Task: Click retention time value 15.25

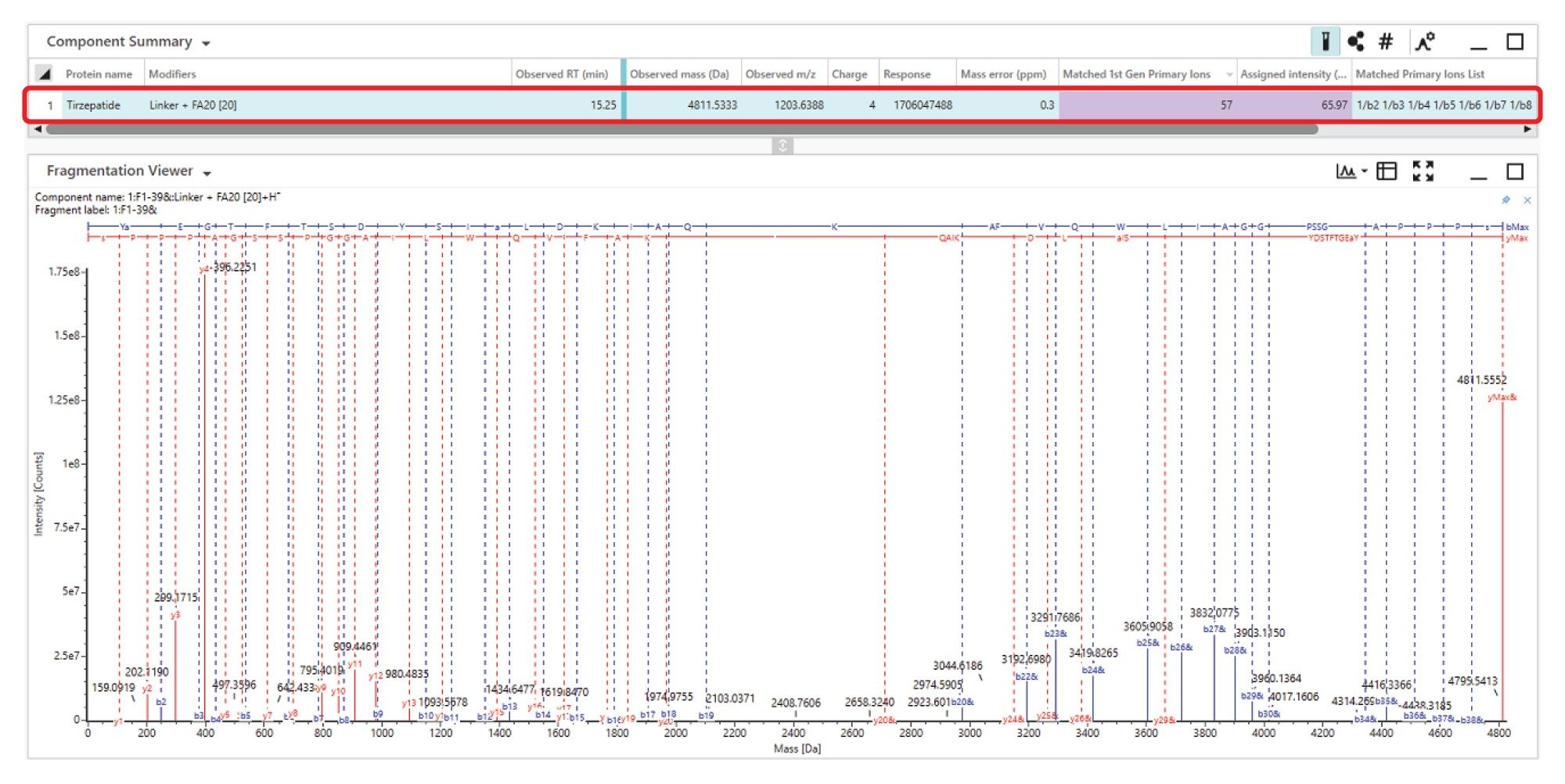Action: tap(603, 105)
